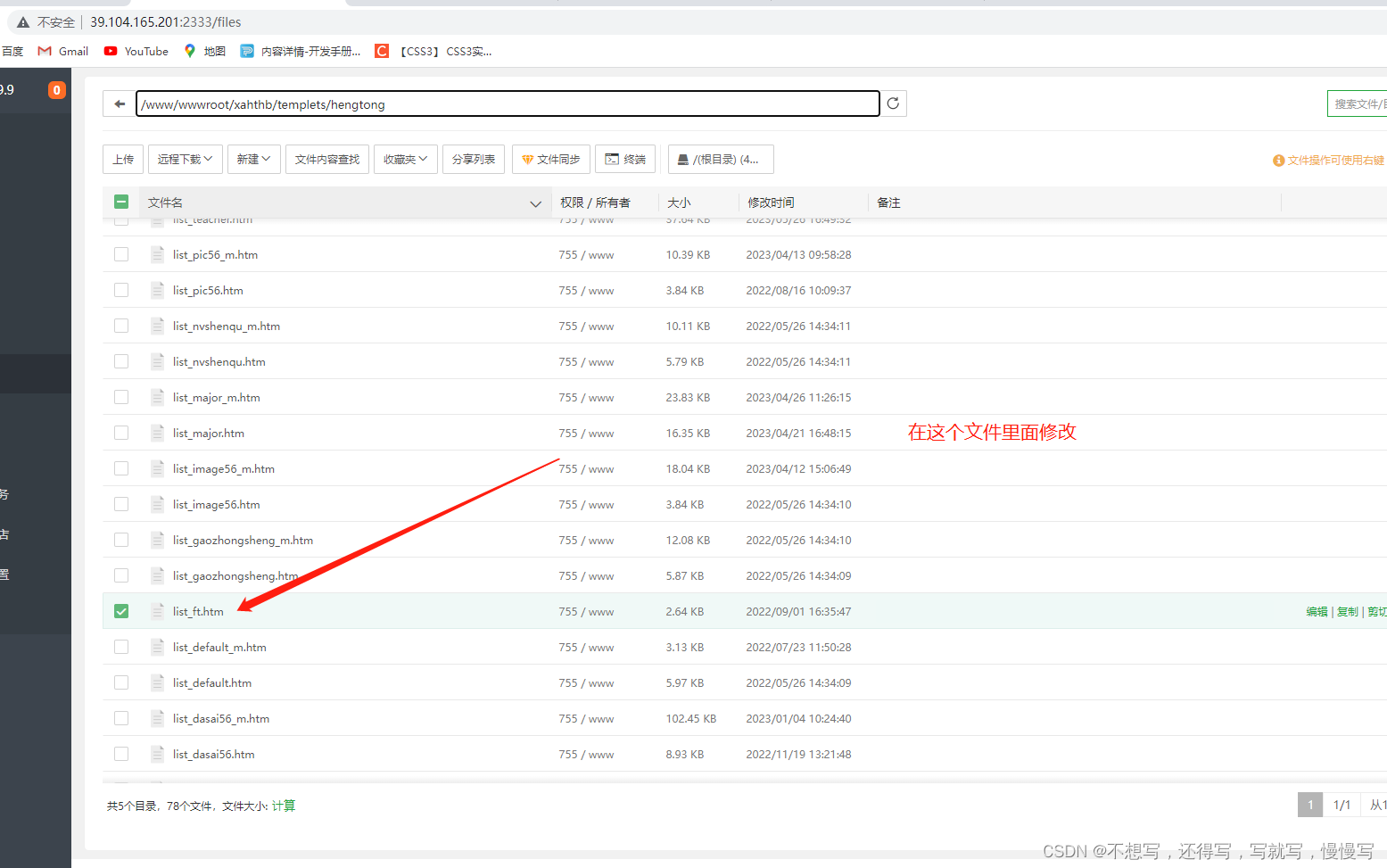Click file name list_image56.htm
Viewport: 1387px width, 868px height.
[x=217, y=504]
